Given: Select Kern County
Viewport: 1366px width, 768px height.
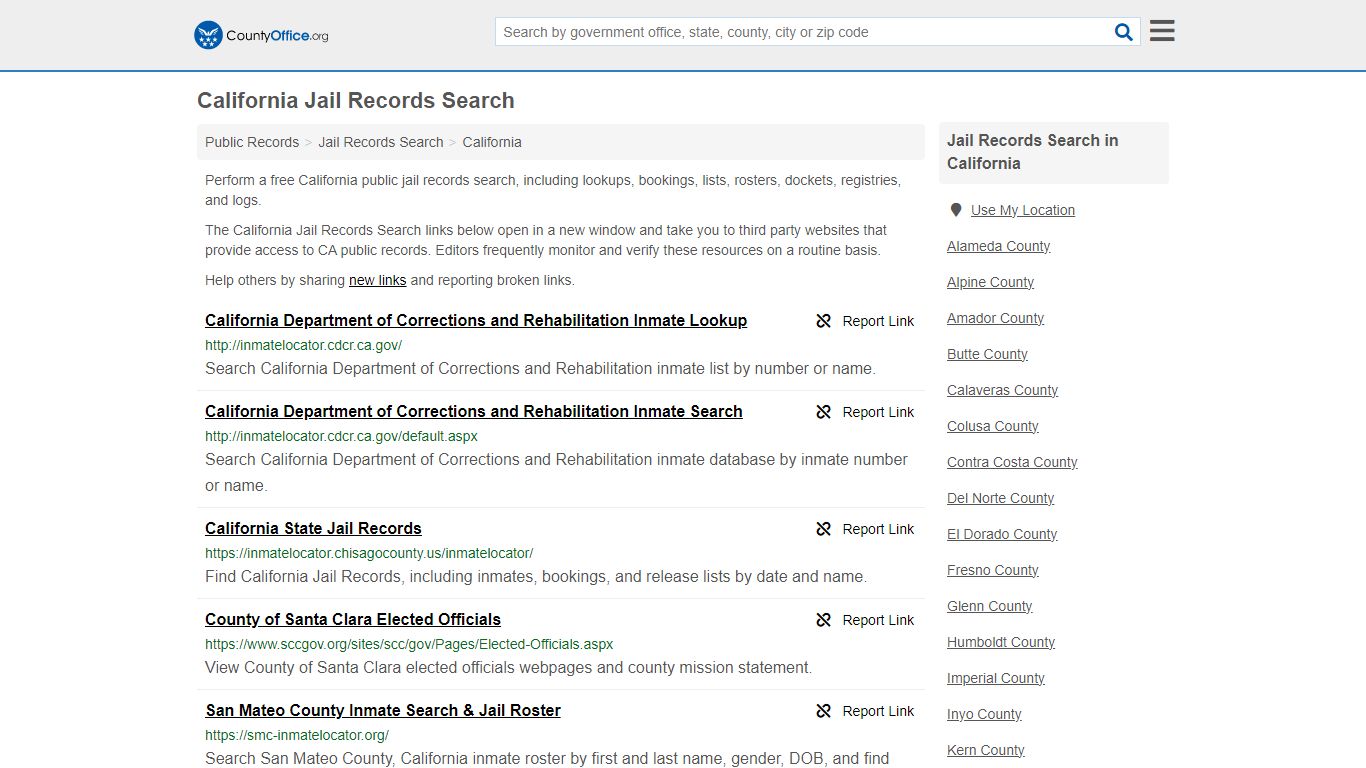Looking at the screenshot, I should click(986, 750).
